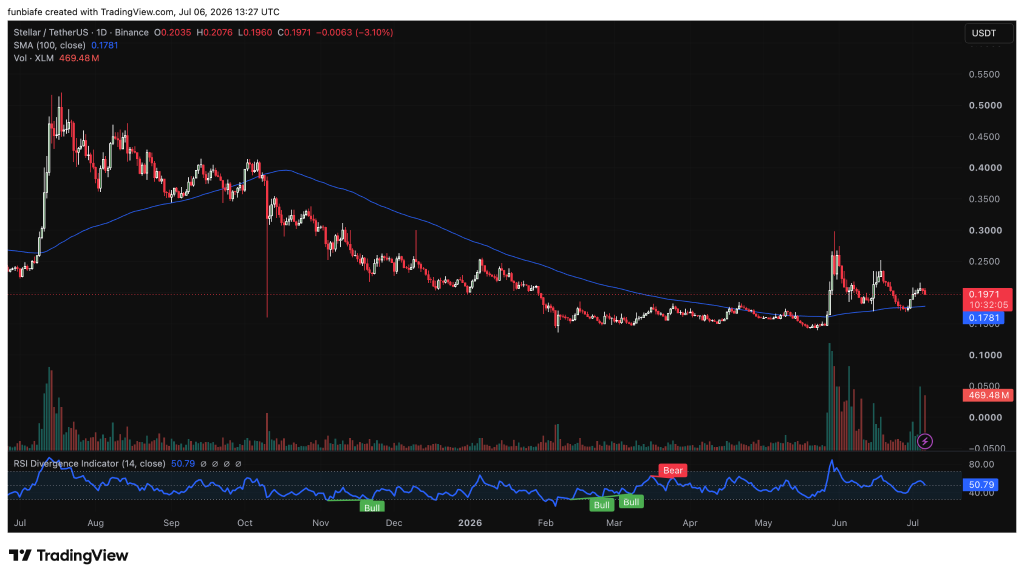Click 50.79 value beside RSI legend
Viewport: 1024px width, 578px height.
point(183,464)
